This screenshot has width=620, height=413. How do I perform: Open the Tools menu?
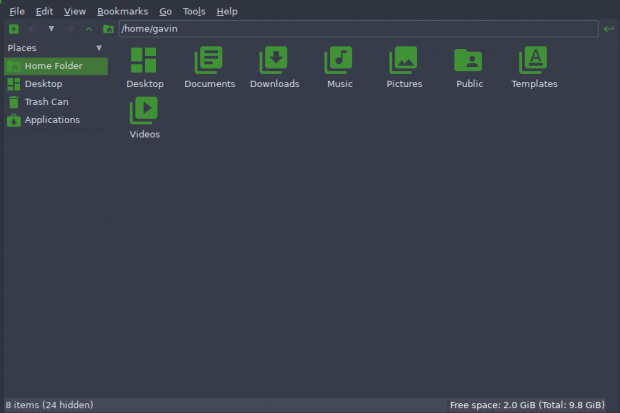(194, 11)
